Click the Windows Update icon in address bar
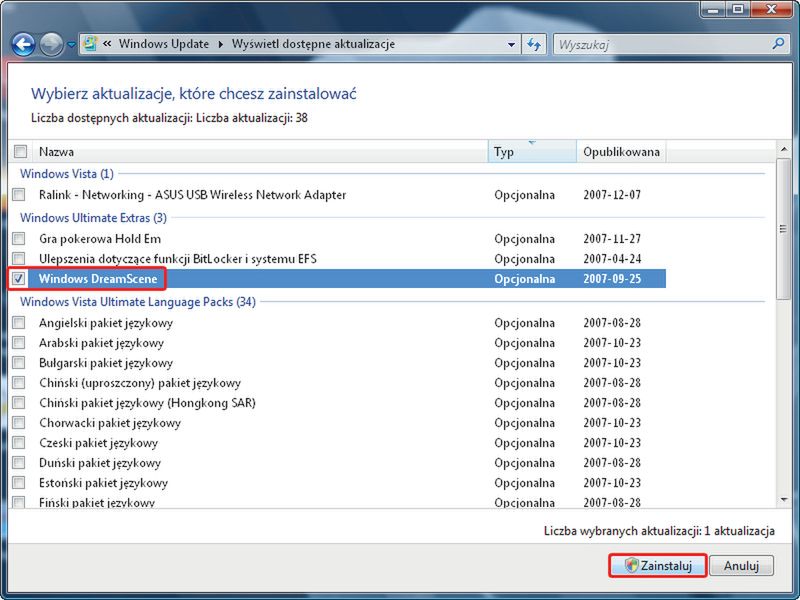 coord(90,44)
